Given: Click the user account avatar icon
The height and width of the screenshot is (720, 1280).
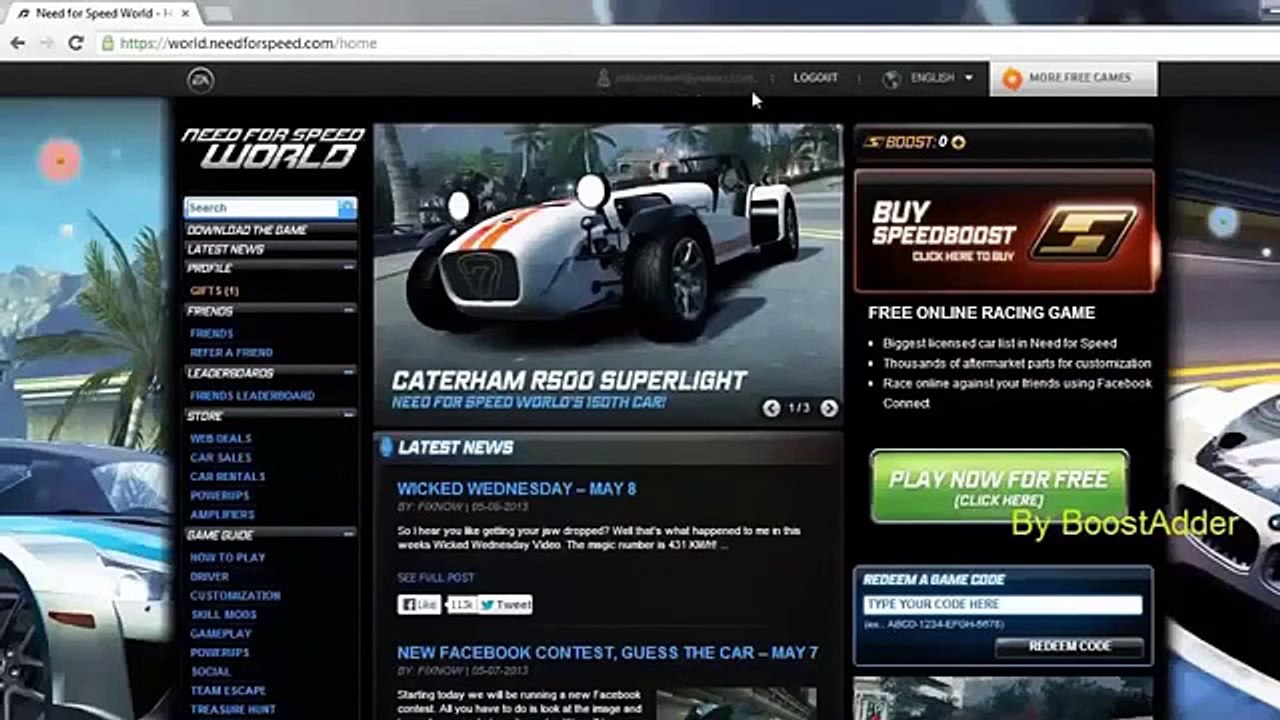Looking at the screenshot, I should [603, 78].
